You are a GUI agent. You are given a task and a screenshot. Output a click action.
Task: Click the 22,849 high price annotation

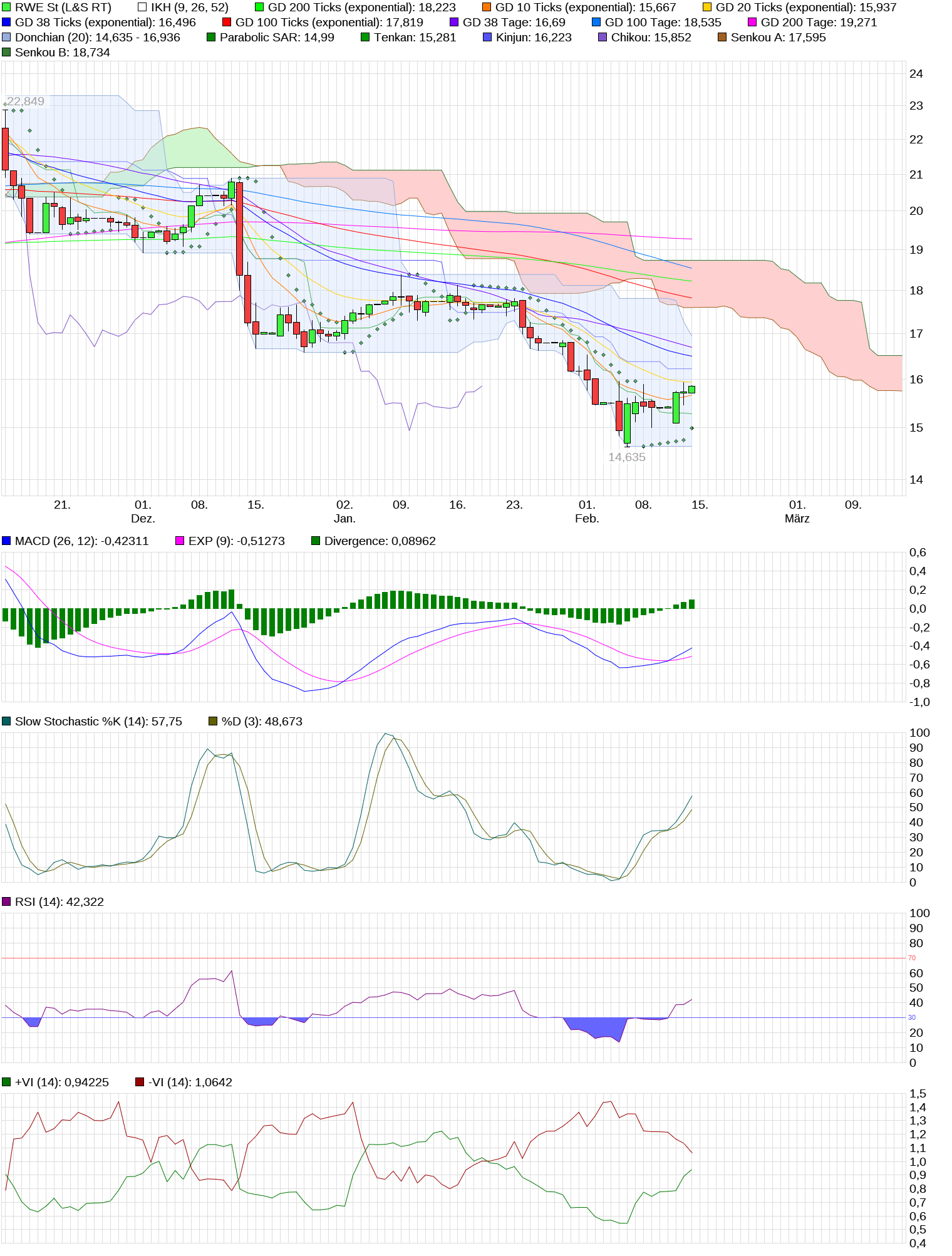[x=26, y=101]
